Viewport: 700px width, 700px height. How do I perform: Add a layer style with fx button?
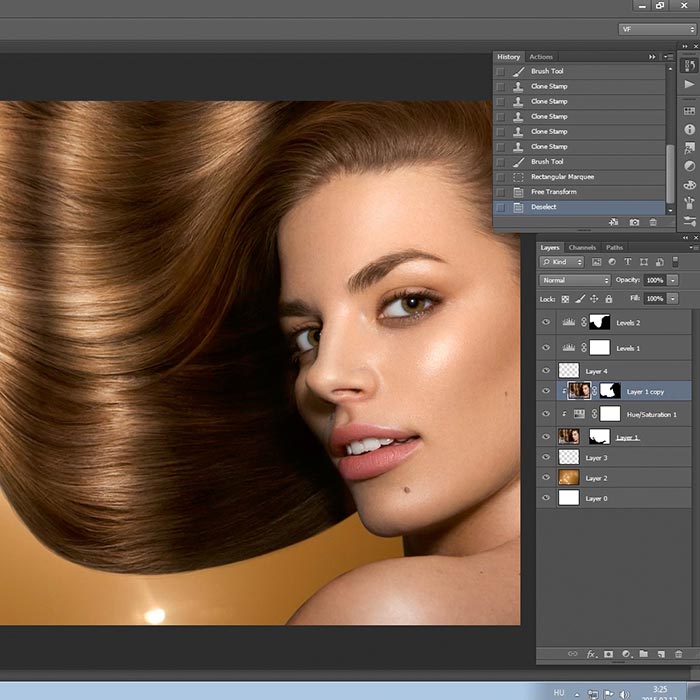[x=592, y=654]
